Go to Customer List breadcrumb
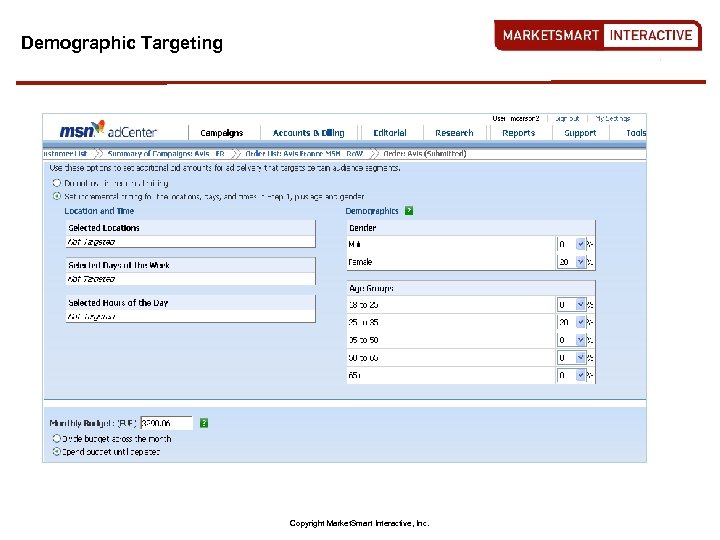720x540 pixels. (x=65, y=153)
